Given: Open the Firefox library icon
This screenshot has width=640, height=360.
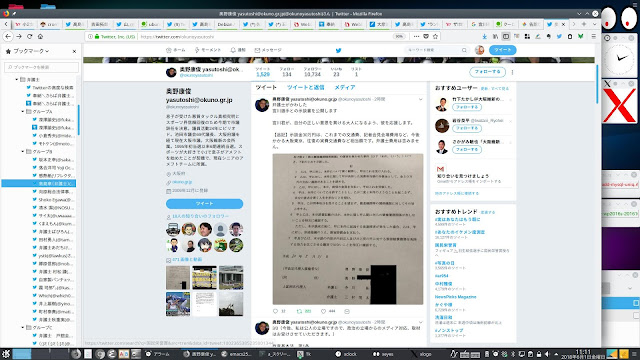Looking at the screenshot, I should pos(495,36).
